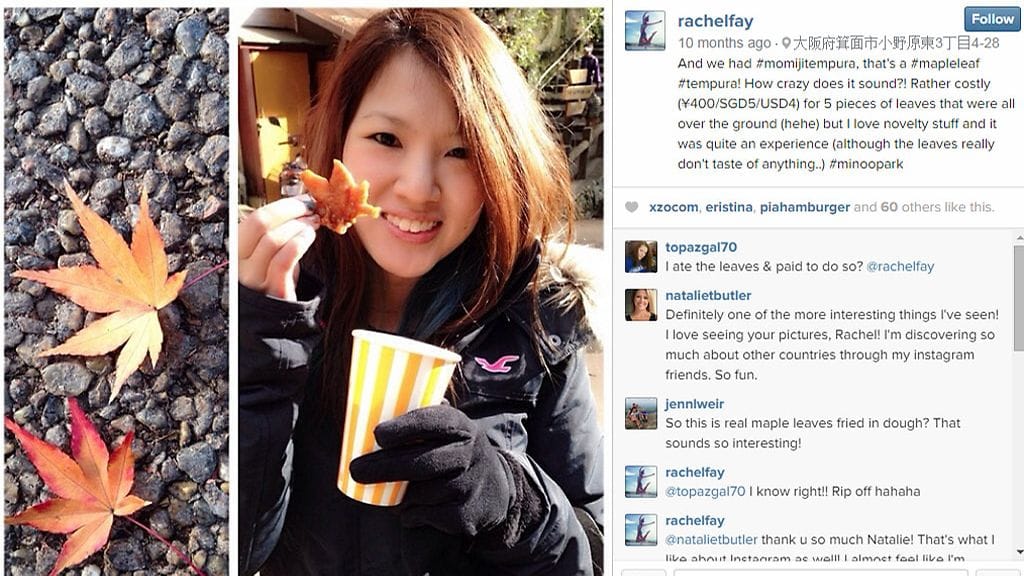Click the comments scrollbar up arrow
The height and width of the screenshot is (576, 1024).
click(x=1019, y=238)
